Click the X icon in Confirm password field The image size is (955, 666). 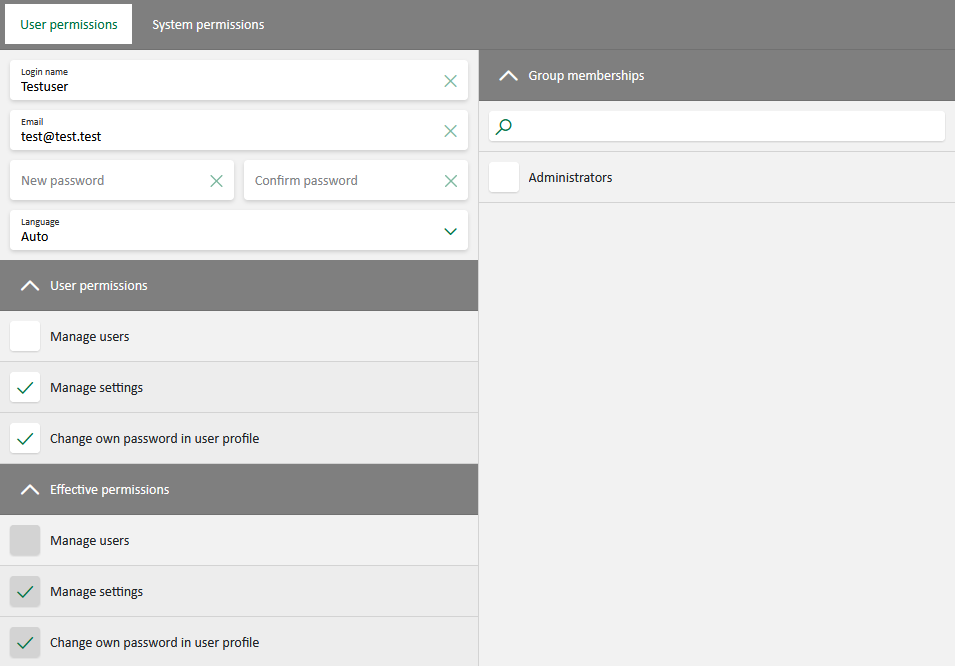(450, 181)
